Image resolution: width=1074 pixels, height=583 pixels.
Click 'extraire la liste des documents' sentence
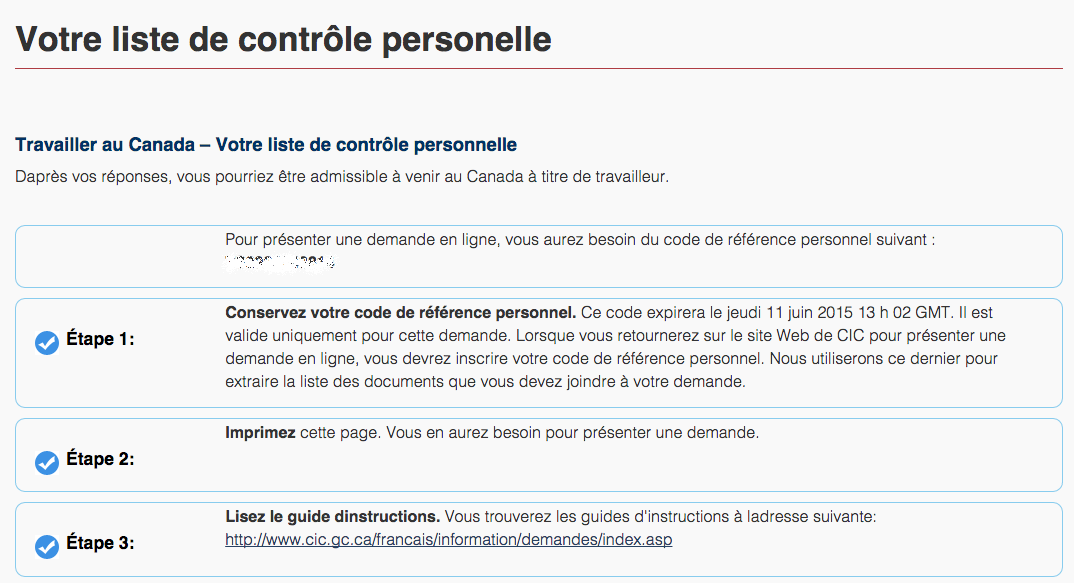[x=485, y=382]
